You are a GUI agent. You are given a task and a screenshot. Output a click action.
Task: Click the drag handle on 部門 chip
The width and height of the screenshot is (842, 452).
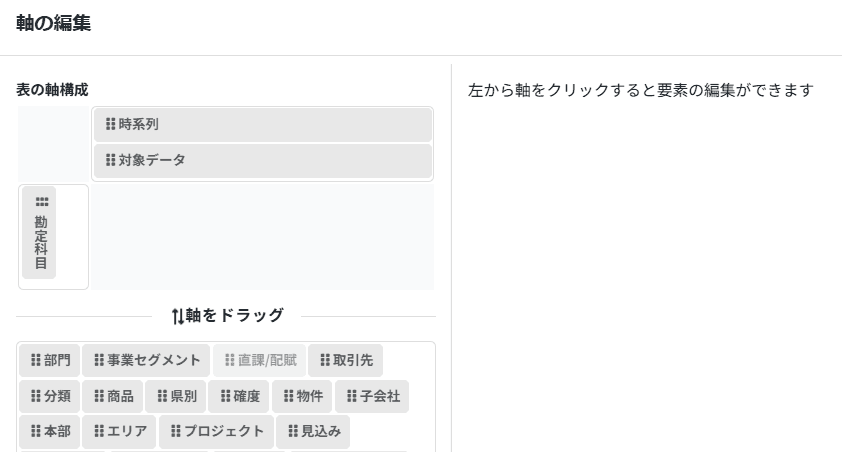pyautogui.click(x=36, y=360)
